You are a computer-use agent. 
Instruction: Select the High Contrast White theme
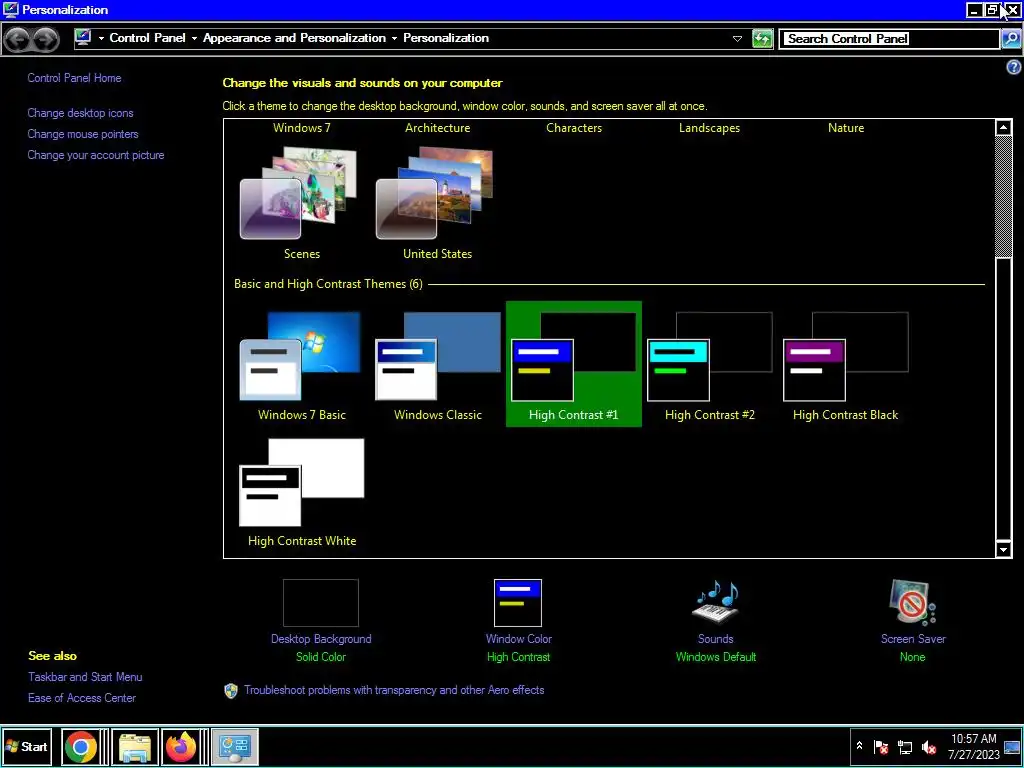tap(302, 482)
